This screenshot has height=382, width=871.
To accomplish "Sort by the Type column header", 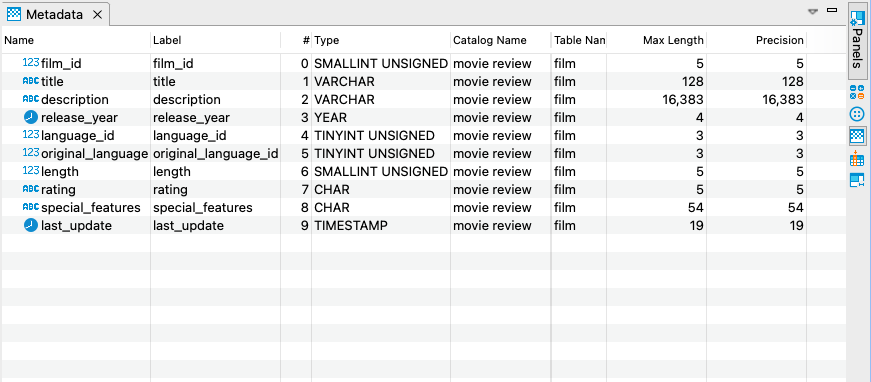I will (x=381, y=41).
